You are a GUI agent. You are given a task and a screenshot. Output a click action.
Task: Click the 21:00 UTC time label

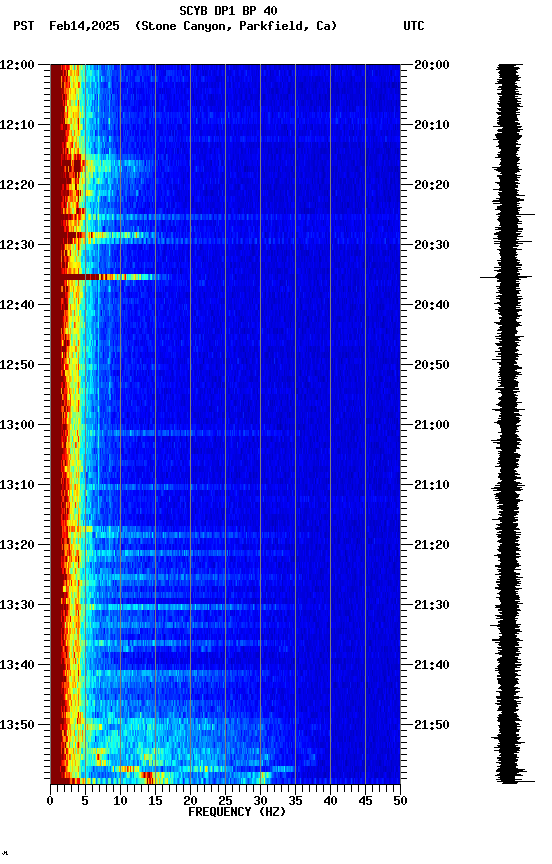pos(432,425)
